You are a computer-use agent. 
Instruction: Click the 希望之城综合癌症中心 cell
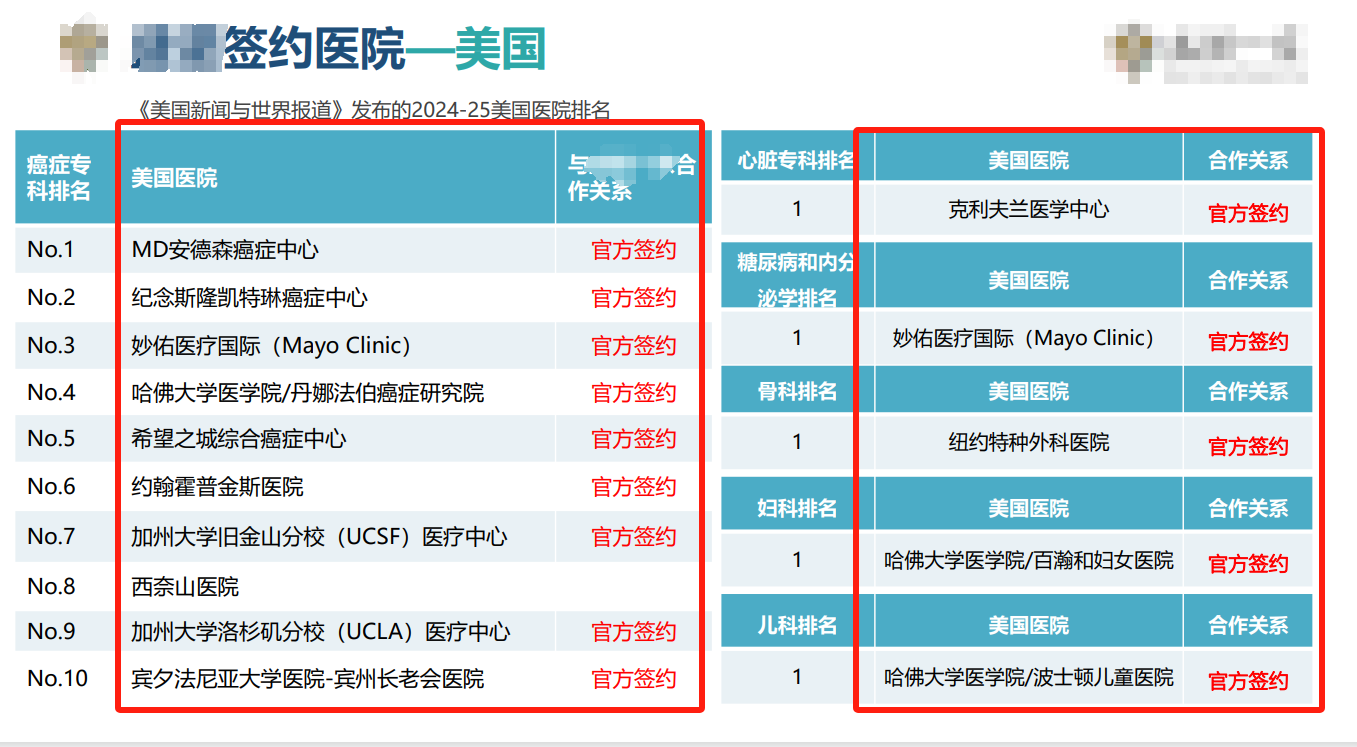(239, 439)
